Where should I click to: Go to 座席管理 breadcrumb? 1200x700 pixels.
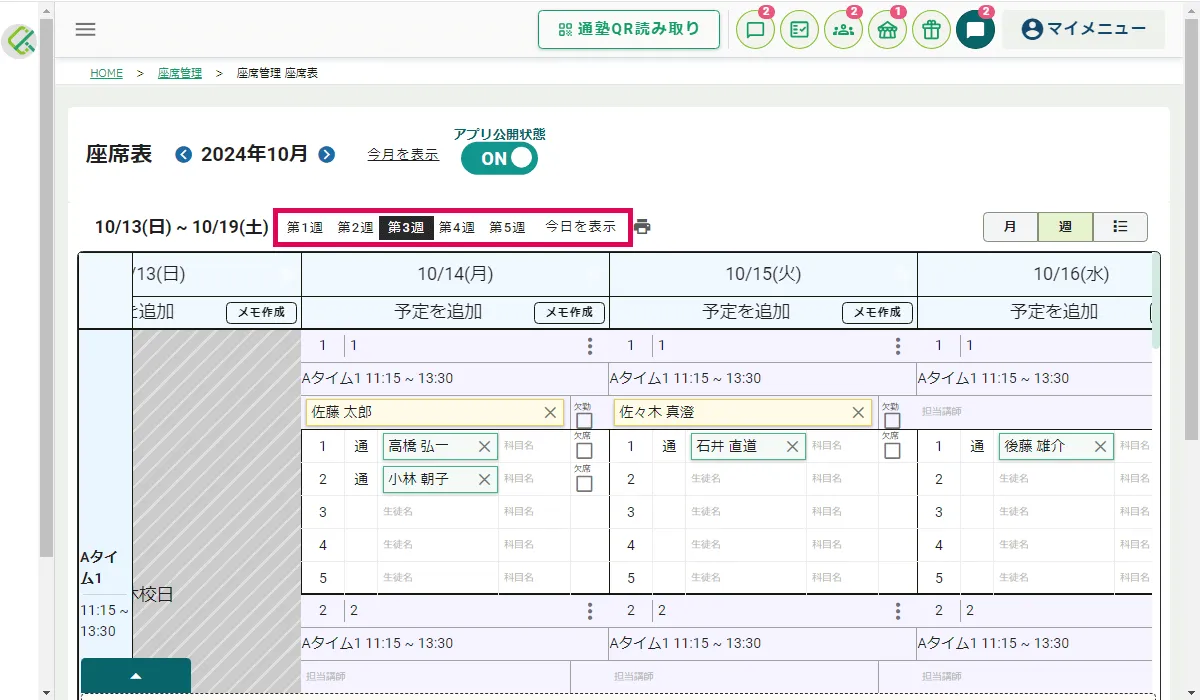coord(180,73)
